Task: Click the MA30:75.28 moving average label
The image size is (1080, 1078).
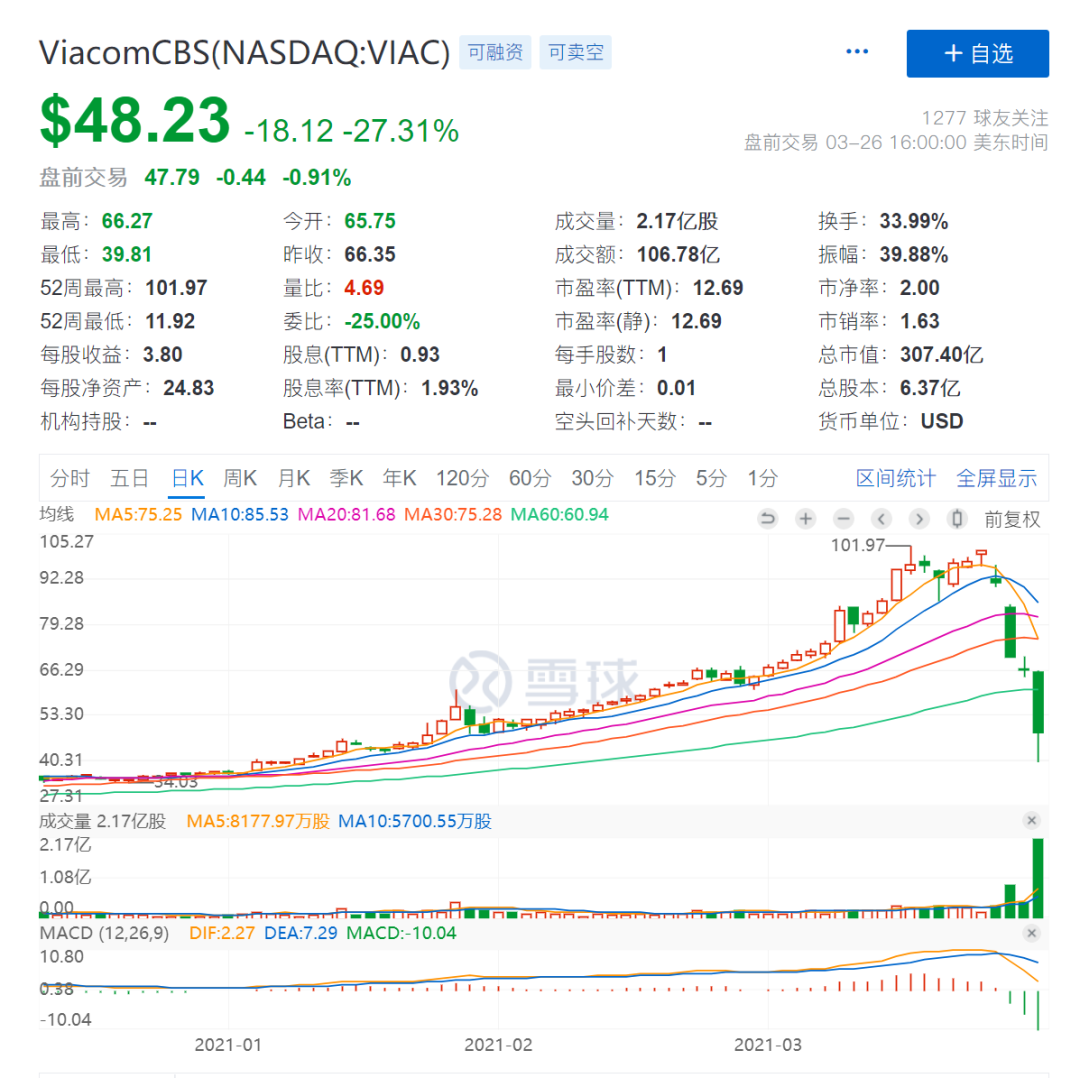Action: click(453, 515)
